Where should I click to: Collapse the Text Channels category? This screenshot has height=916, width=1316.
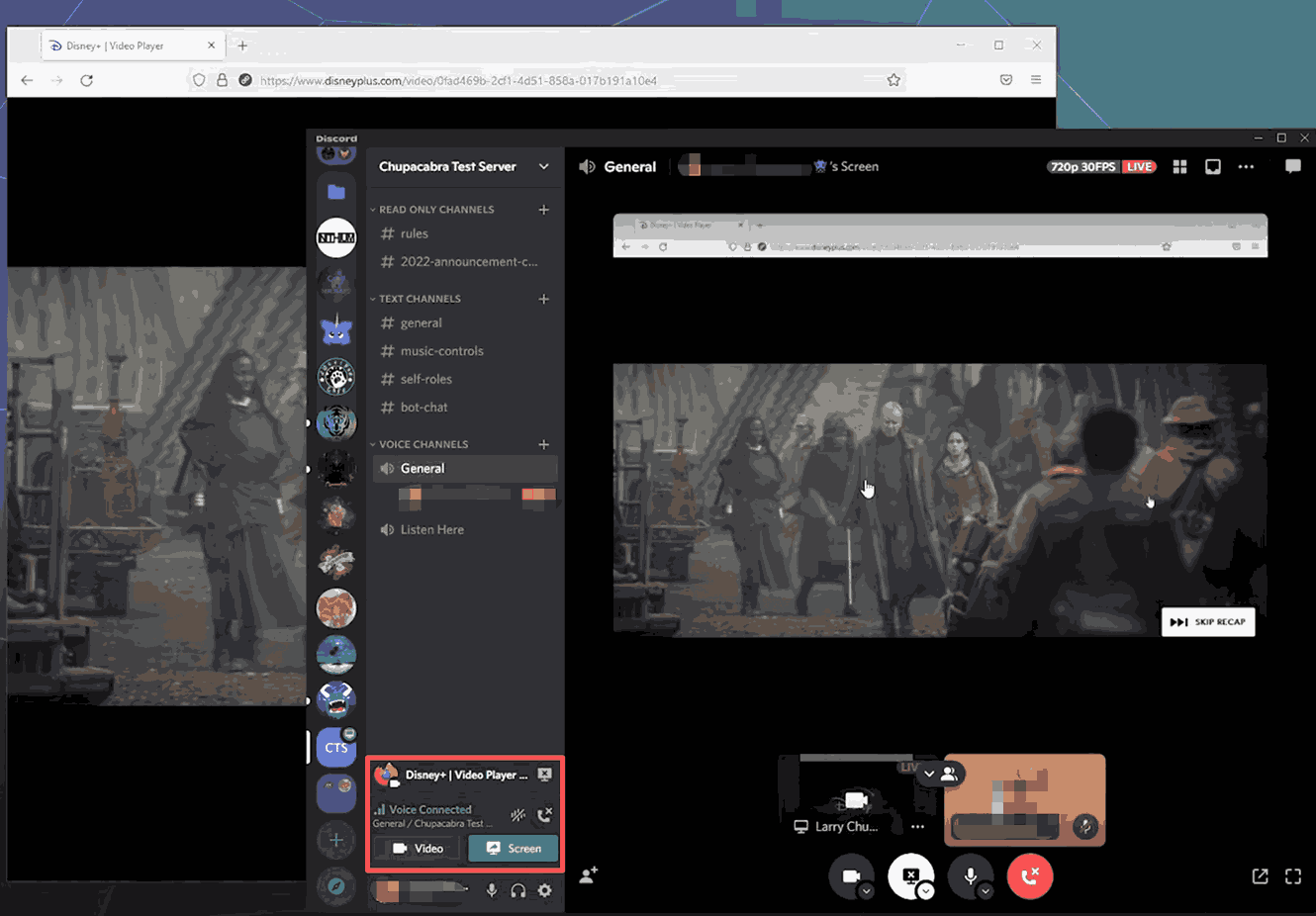point(420,299)
